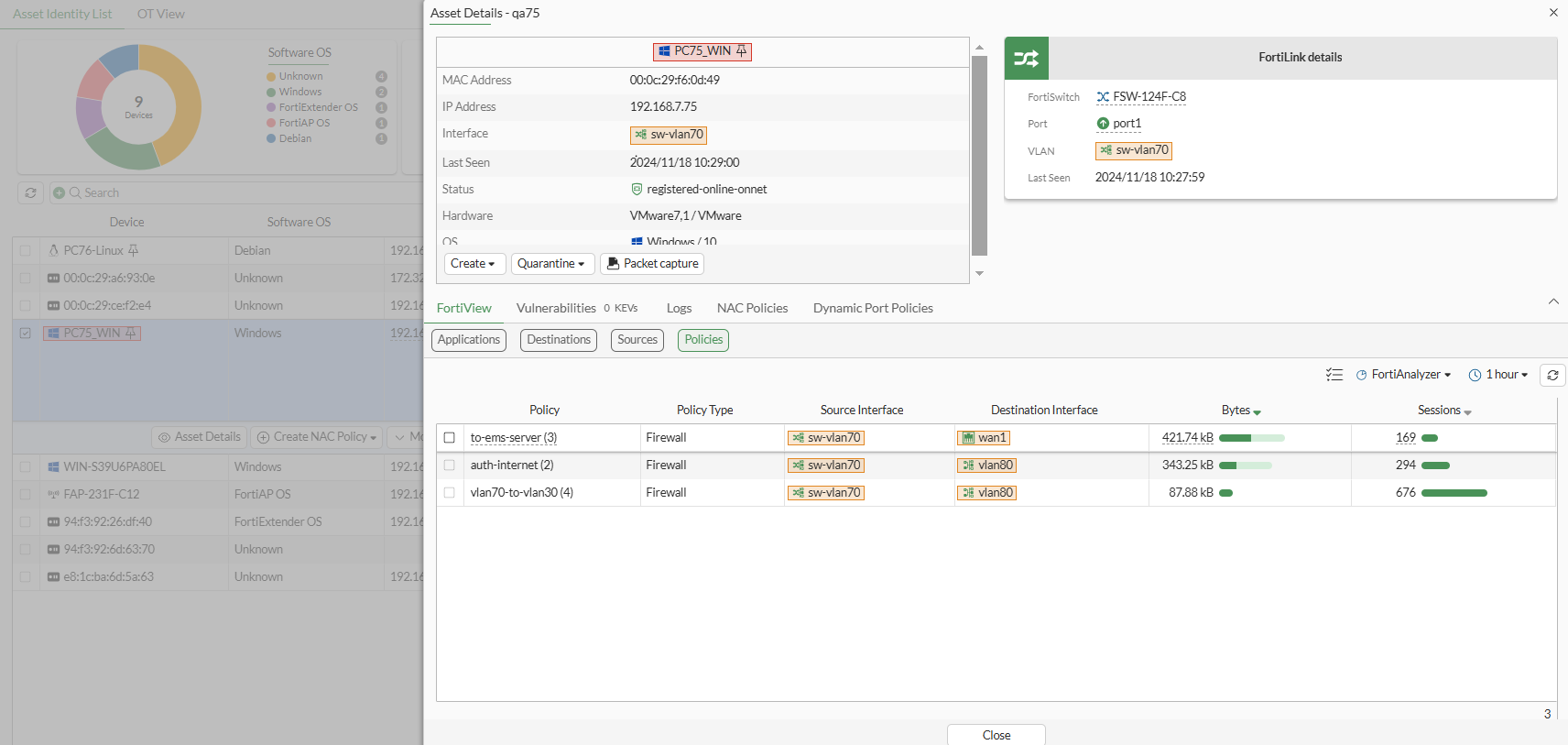Image resolution: width=1568 pixels, height=745 pixels.
Task: Click the checklist view options icon
Action: 1334,375
